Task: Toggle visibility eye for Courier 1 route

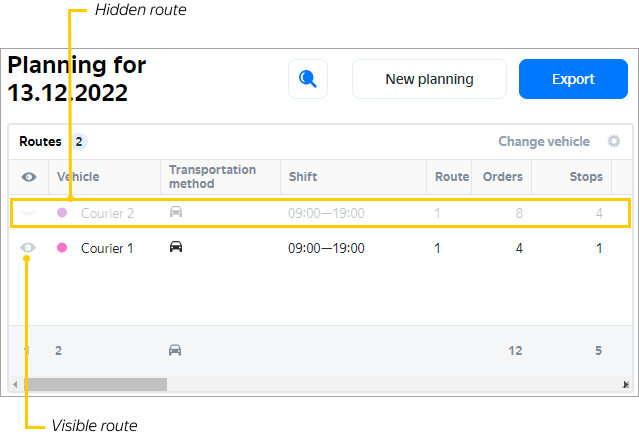Action: click(x=29, y=247)
